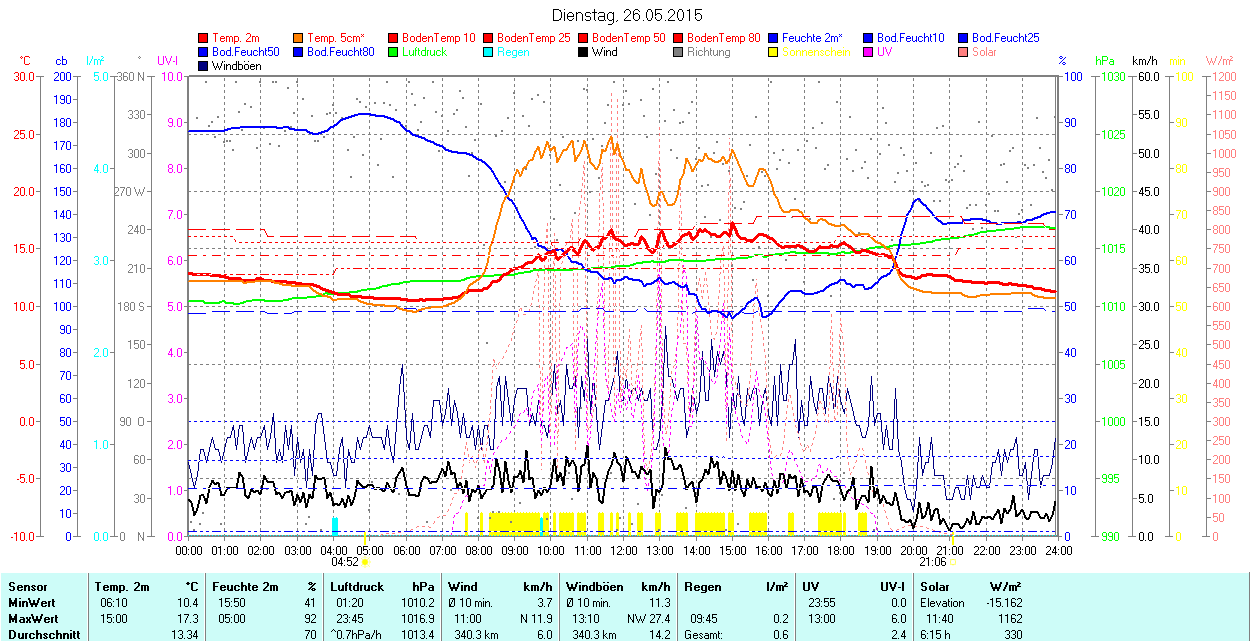Image resolution: width=1250 pixels, height=641 pixels.
Task: Click the Luftdruck column header in table
Action: click(x=356, y=587)
